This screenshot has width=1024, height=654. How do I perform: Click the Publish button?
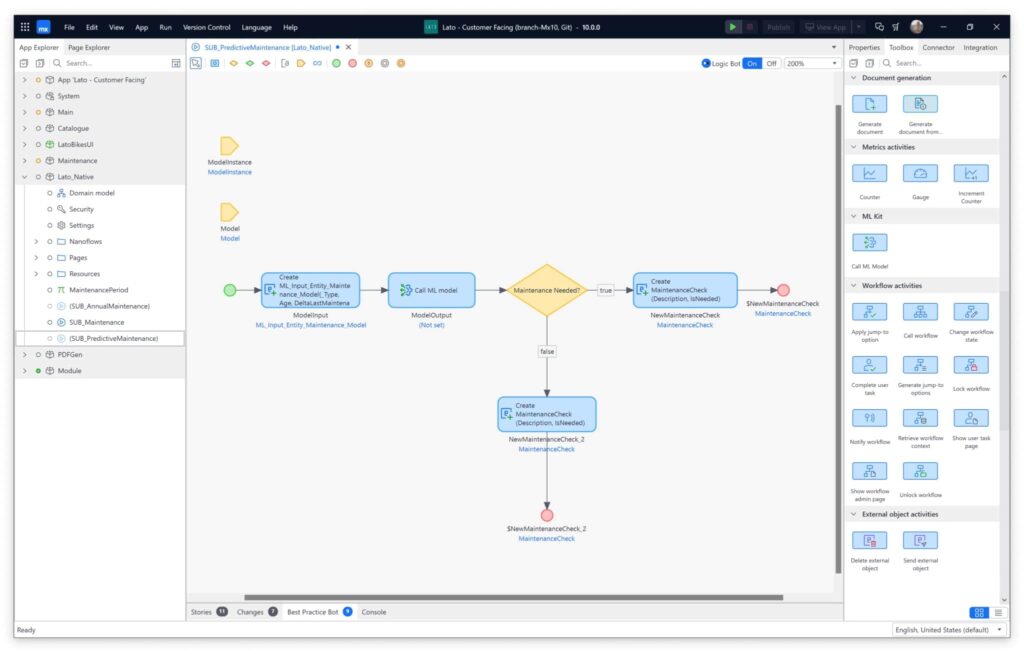778,27
